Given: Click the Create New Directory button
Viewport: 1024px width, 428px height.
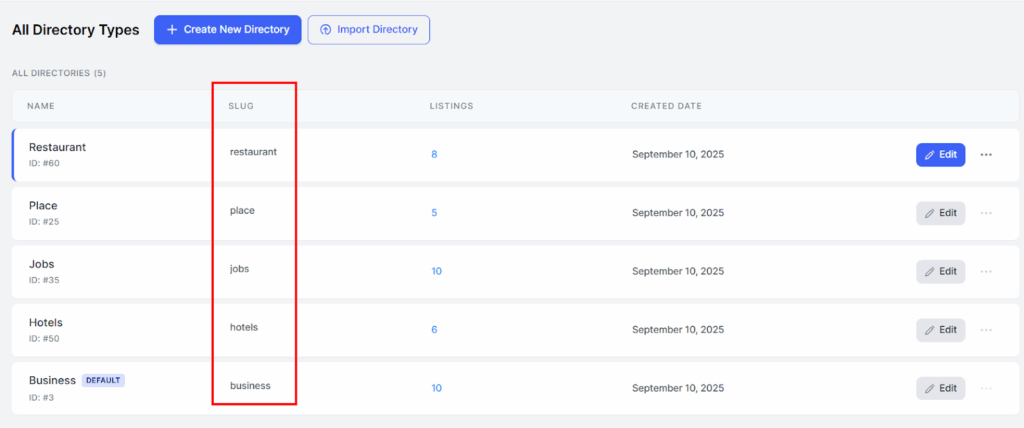Looking at the screenshot, I should (227, 30).
